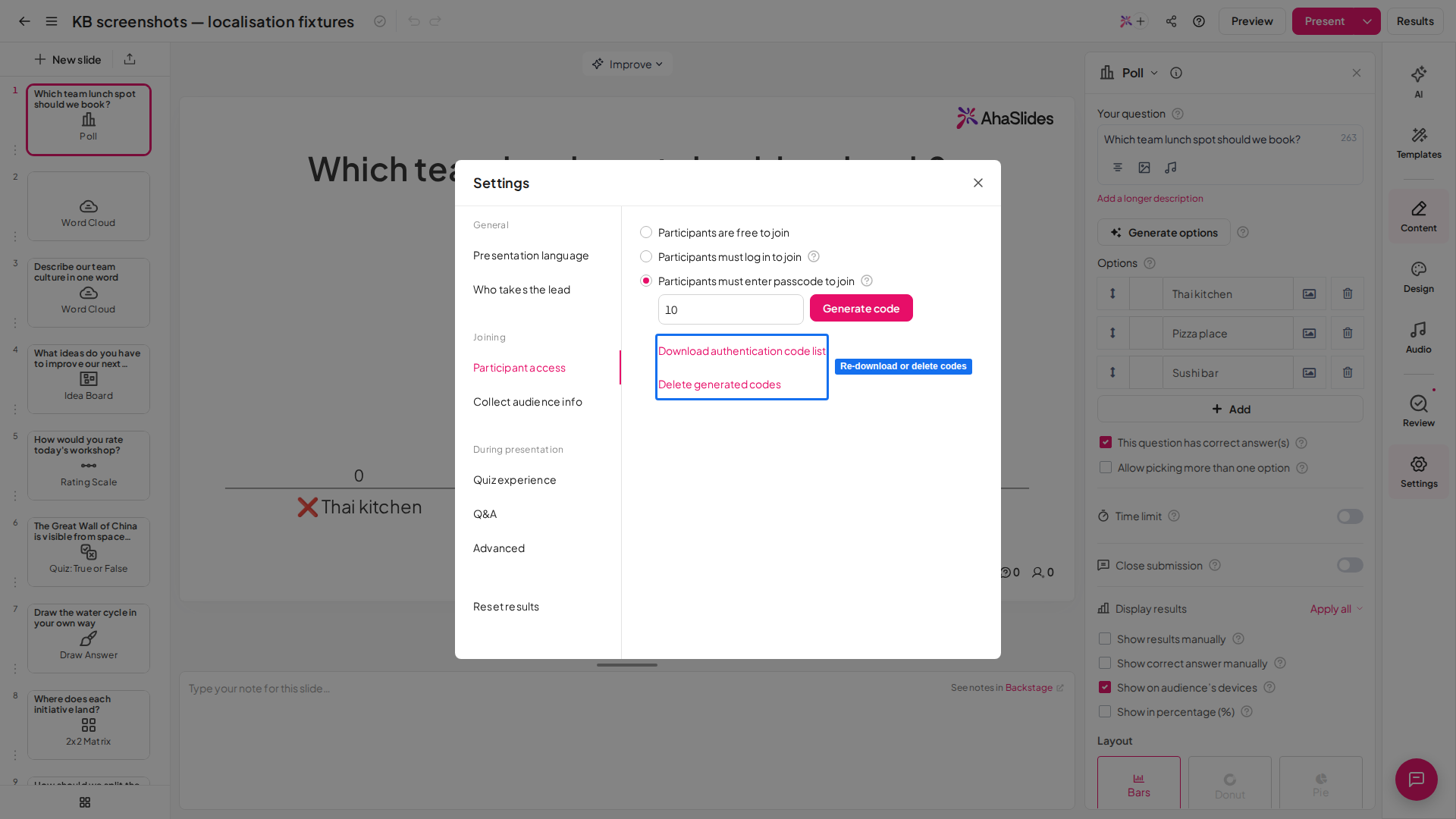This screenshot has height=819, width=1456.
Task: Expand the Present button dropdown arrow
Action: 1367,21
